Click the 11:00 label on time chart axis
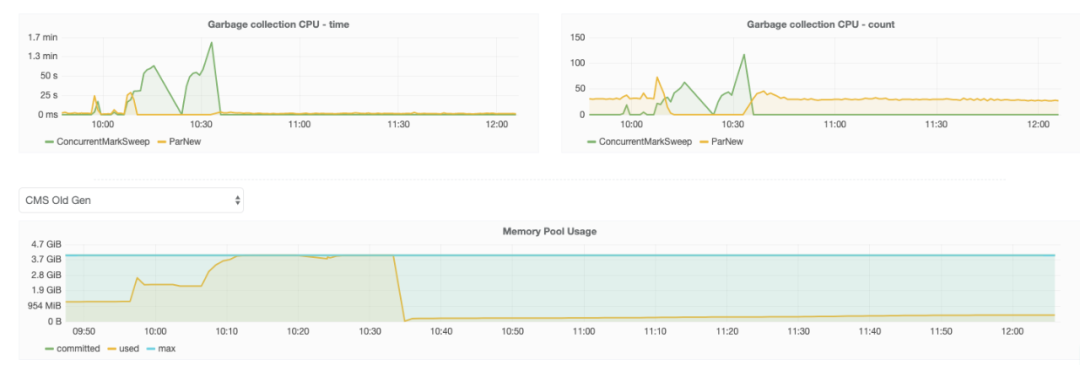Screen dimensions: 1080x365 [299, 125]
